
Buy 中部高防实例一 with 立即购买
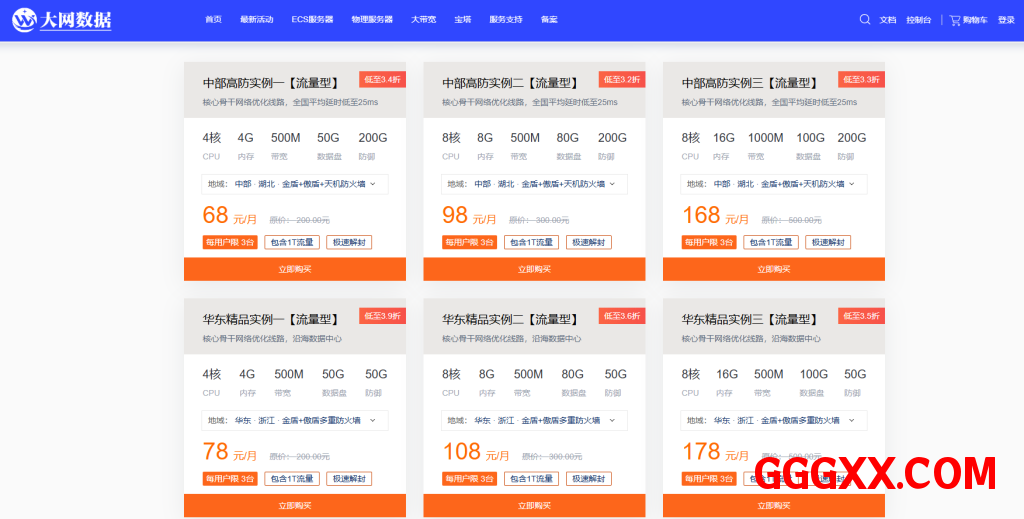coord(294,269)
